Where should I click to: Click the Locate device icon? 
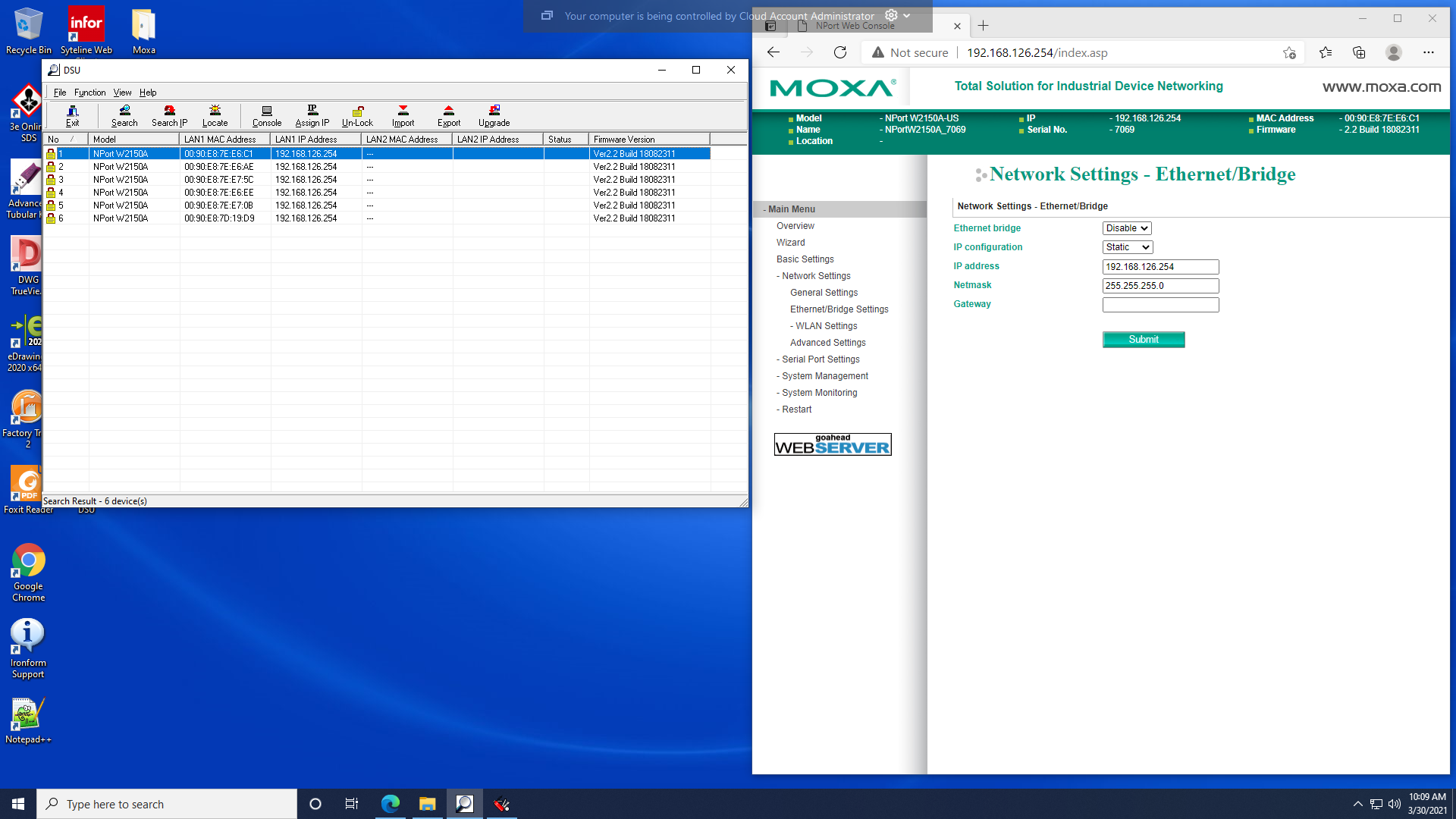point(215,115)
